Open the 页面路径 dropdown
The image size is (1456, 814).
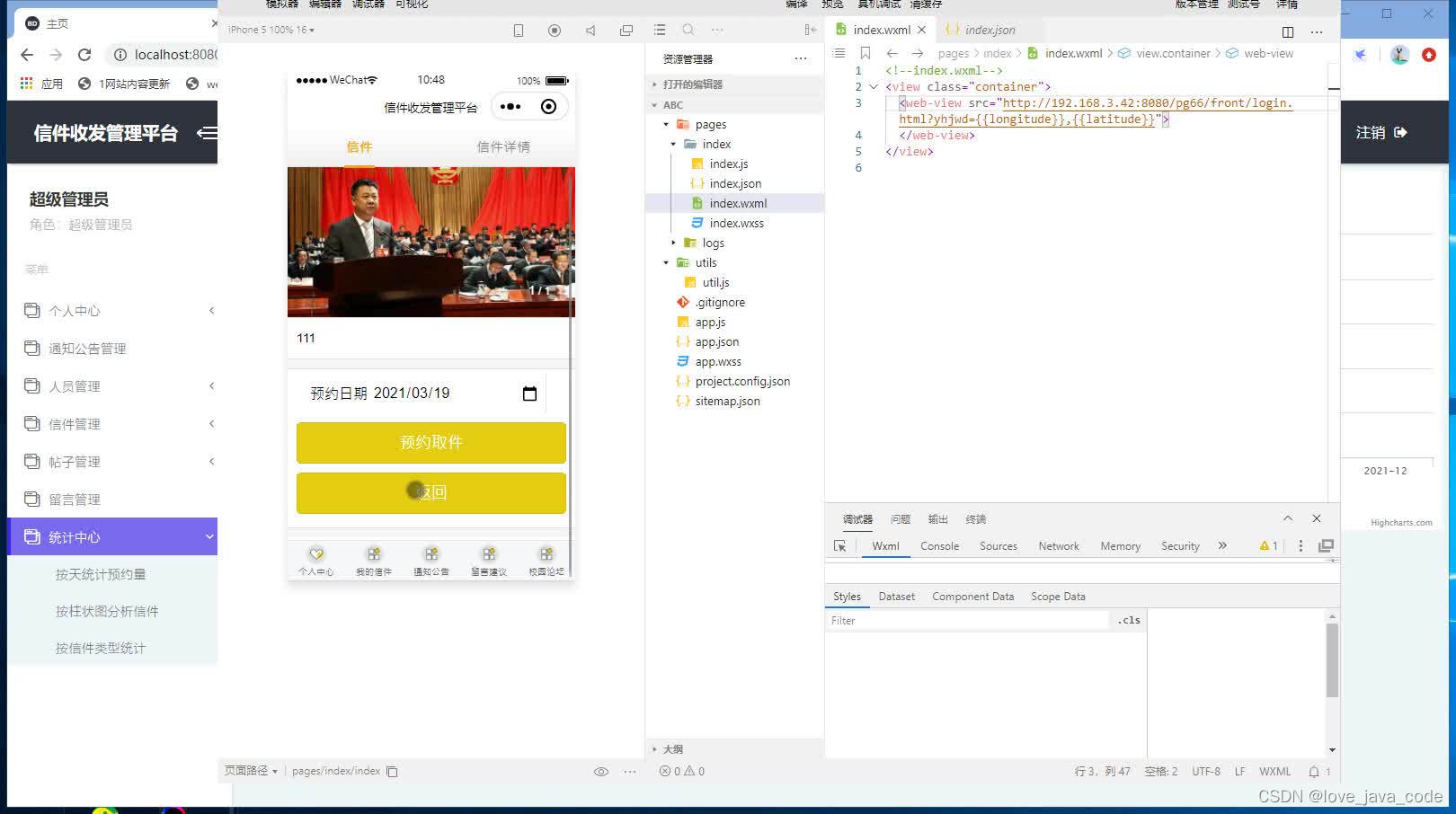click(x=251, y=772)
